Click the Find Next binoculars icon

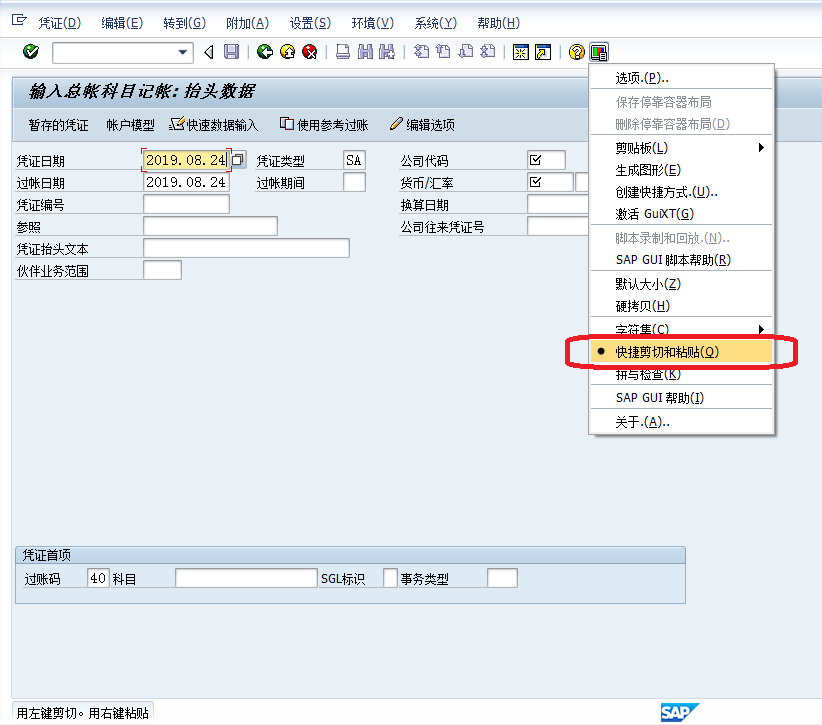click(387, 51)
